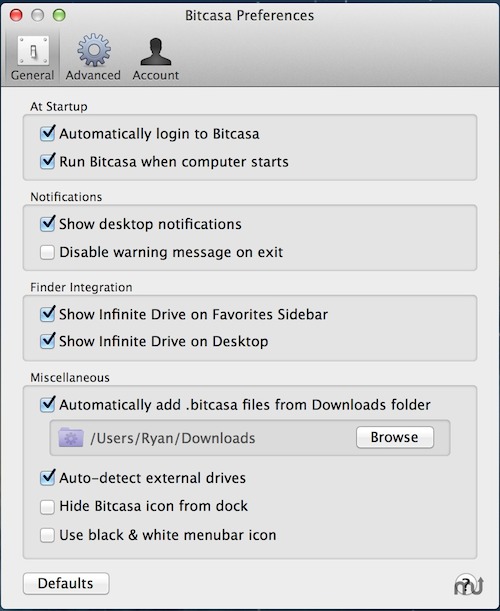Uncheck Auto-detect external drives

point(48,477)
